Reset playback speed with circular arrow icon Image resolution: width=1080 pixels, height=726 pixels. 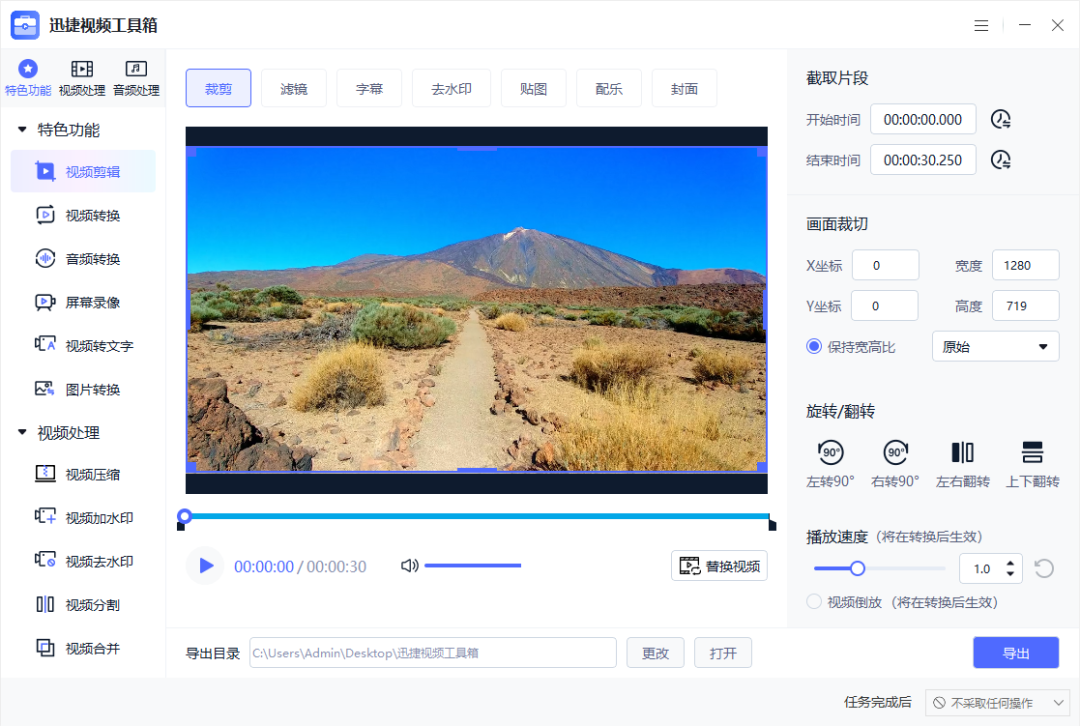1044,568
